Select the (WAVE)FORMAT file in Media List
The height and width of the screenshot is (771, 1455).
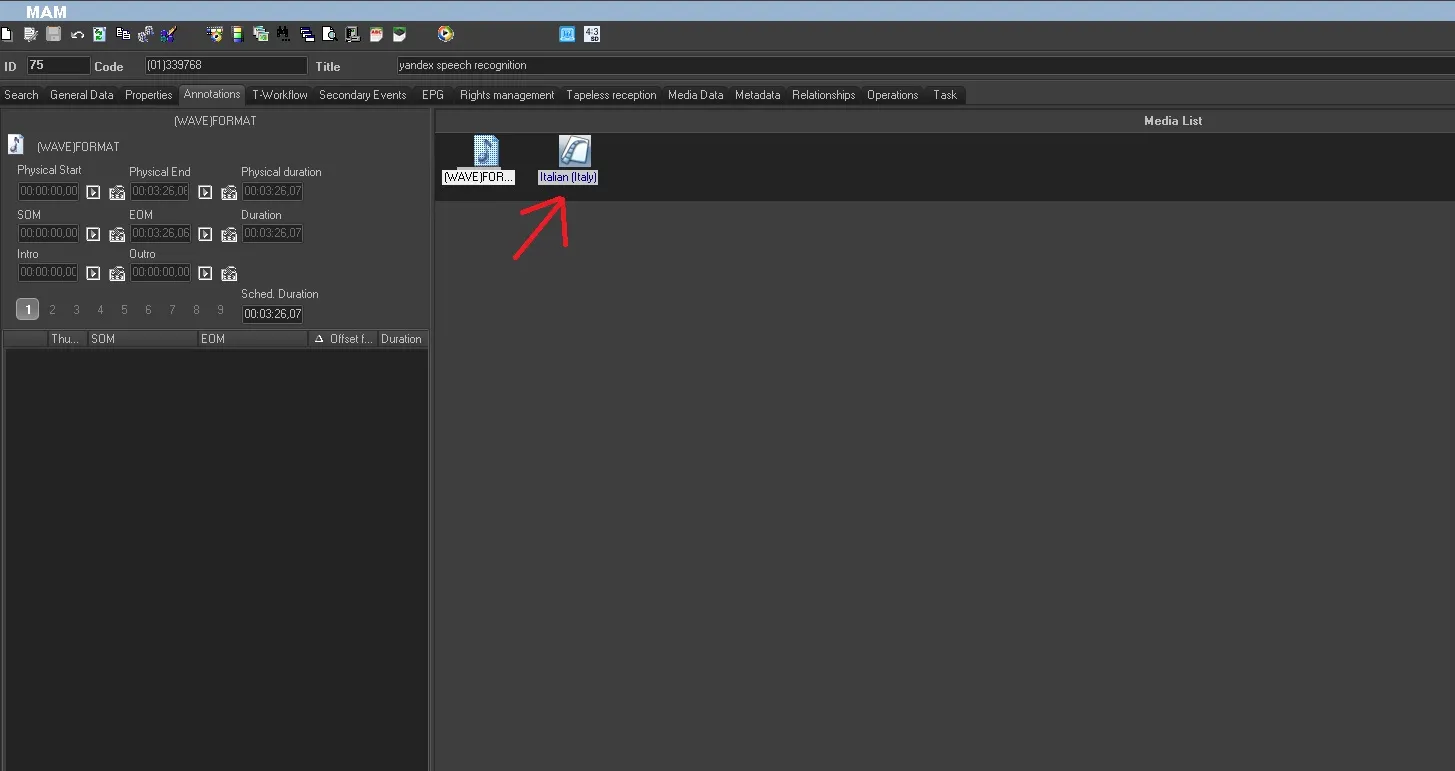[479, 159]
